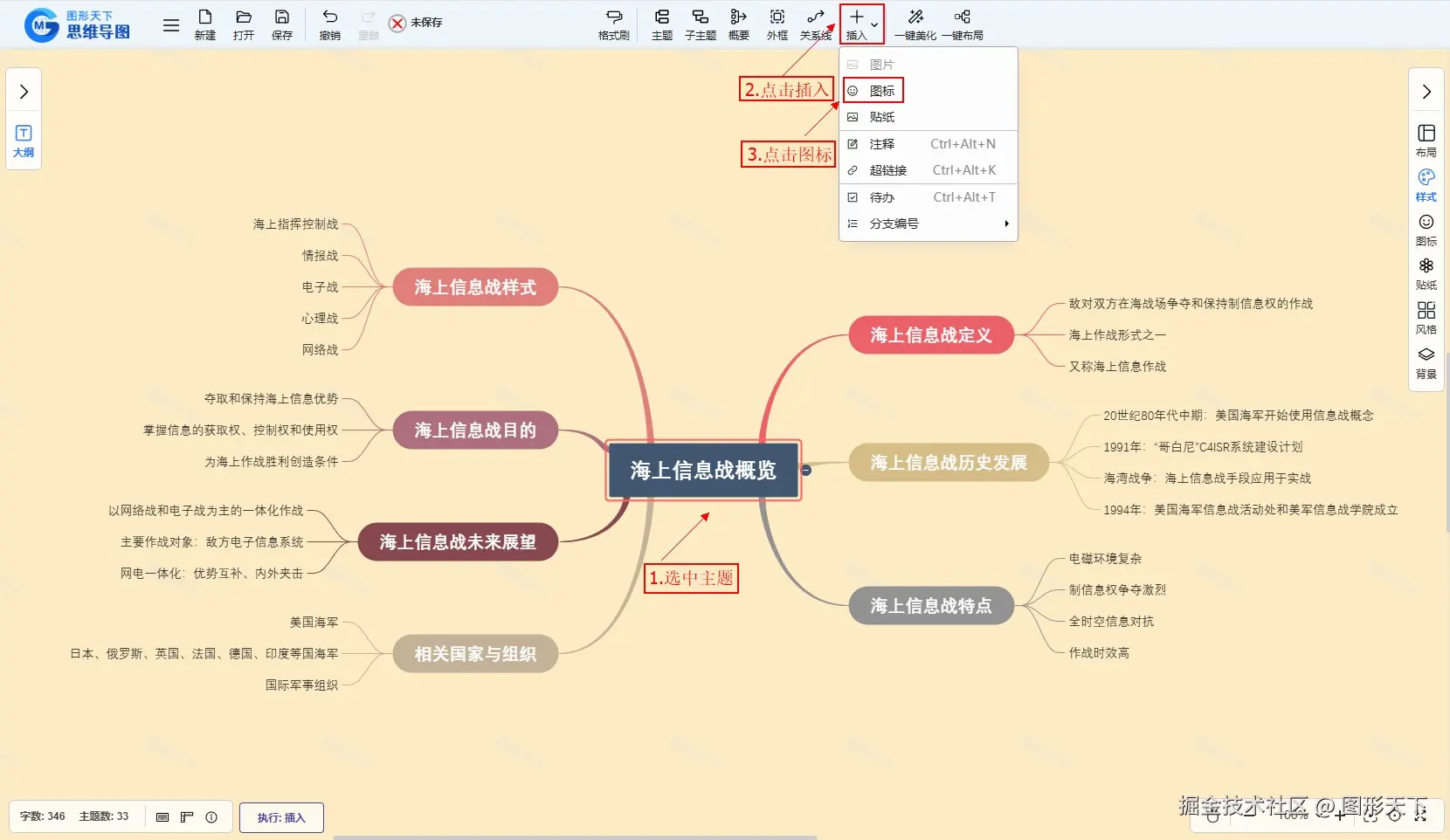Click the 主题数: 33 topic count
The width and height of the screenshot is (1450, 840).
click(104, 816)
